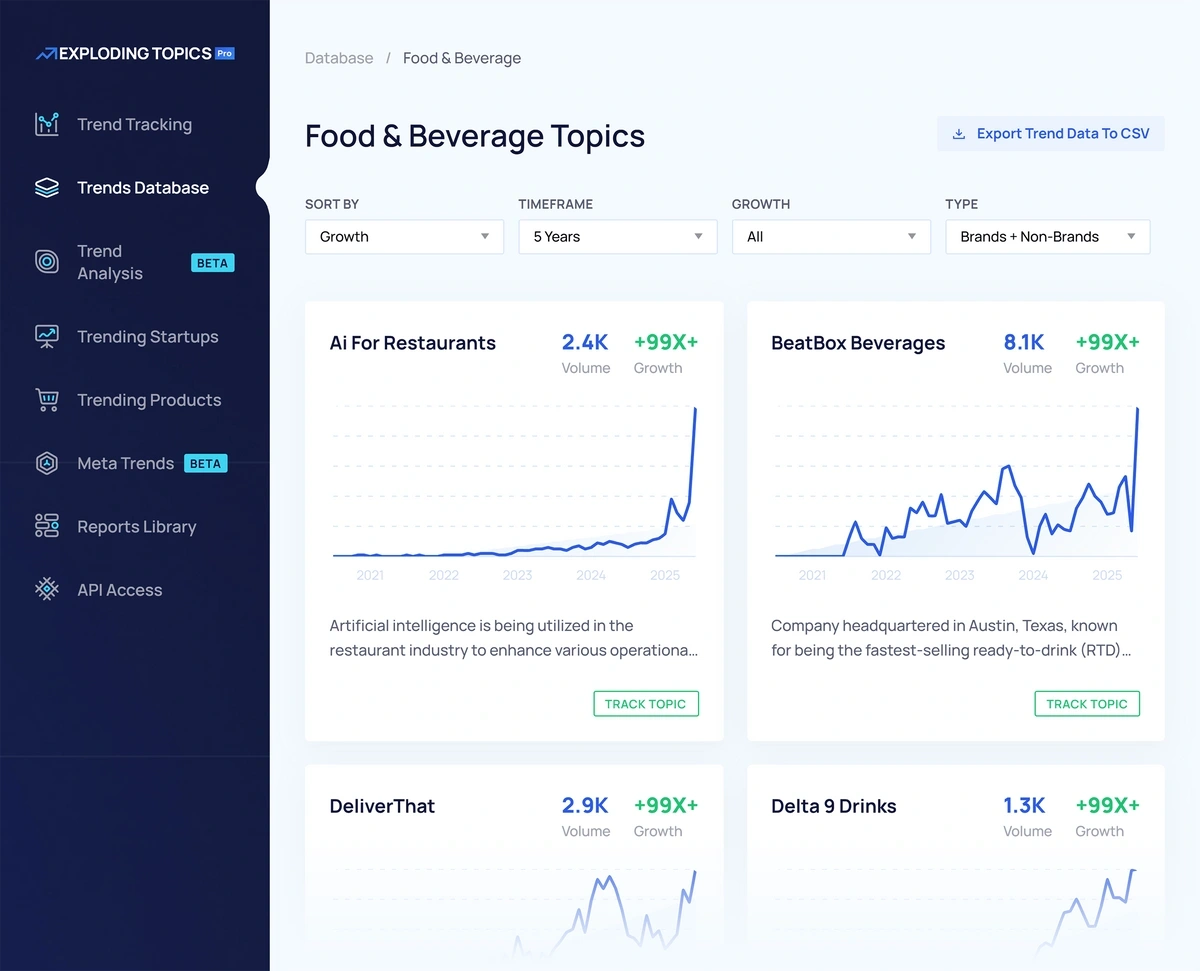Click the Timeframe dropdown arrow
The width and height of the screenshot is (1200, 971).
[698, 237]
